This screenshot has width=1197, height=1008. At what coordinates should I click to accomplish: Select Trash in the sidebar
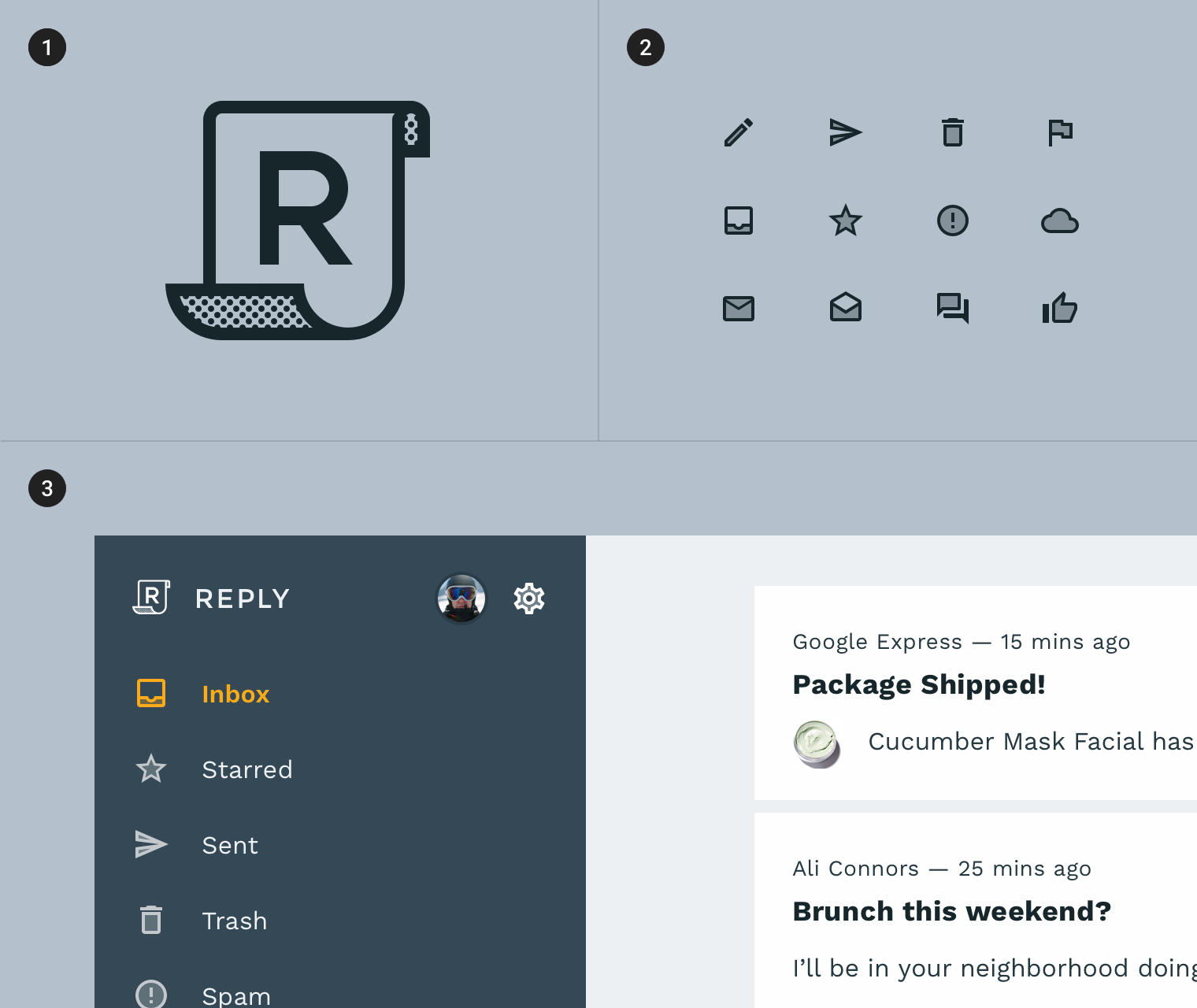click(234, 921)
